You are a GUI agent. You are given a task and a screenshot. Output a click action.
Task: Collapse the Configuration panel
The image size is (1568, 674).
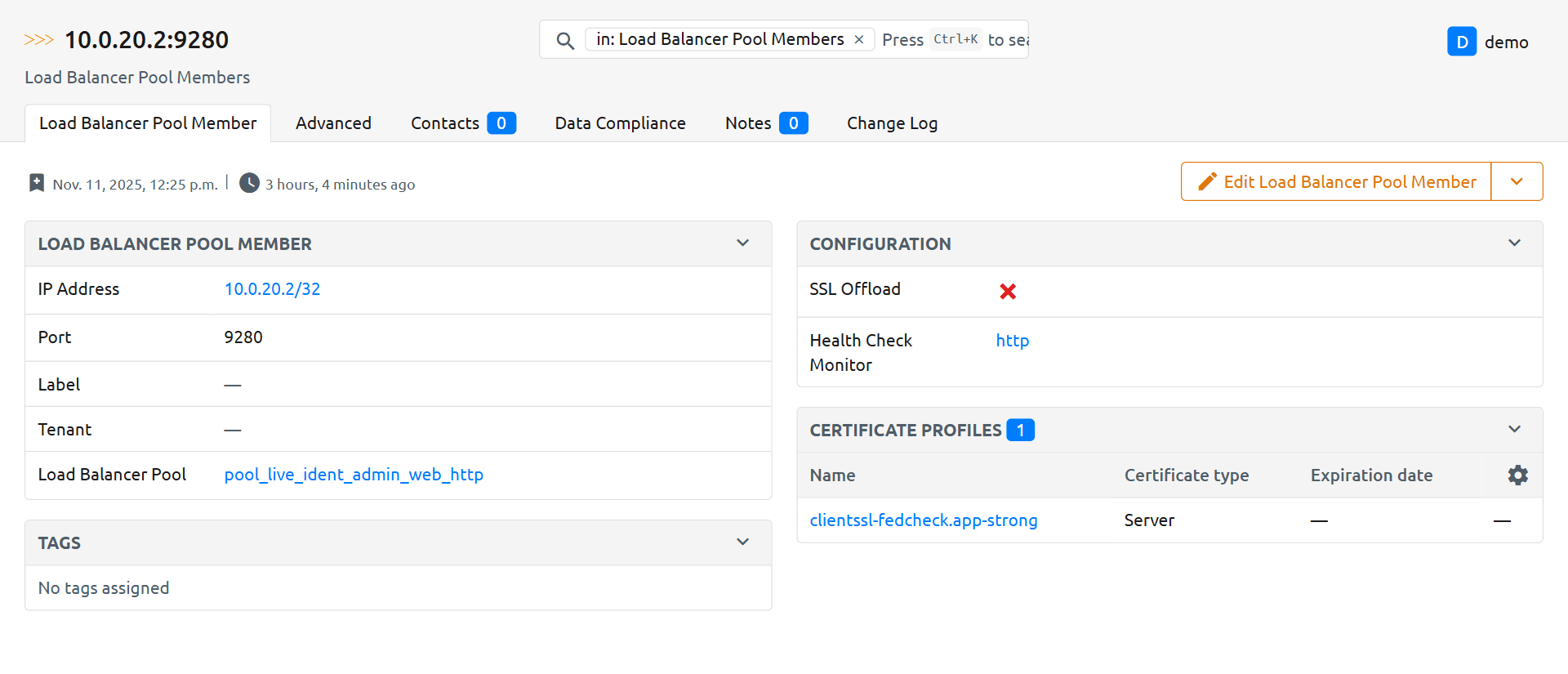click(1514, 243)
